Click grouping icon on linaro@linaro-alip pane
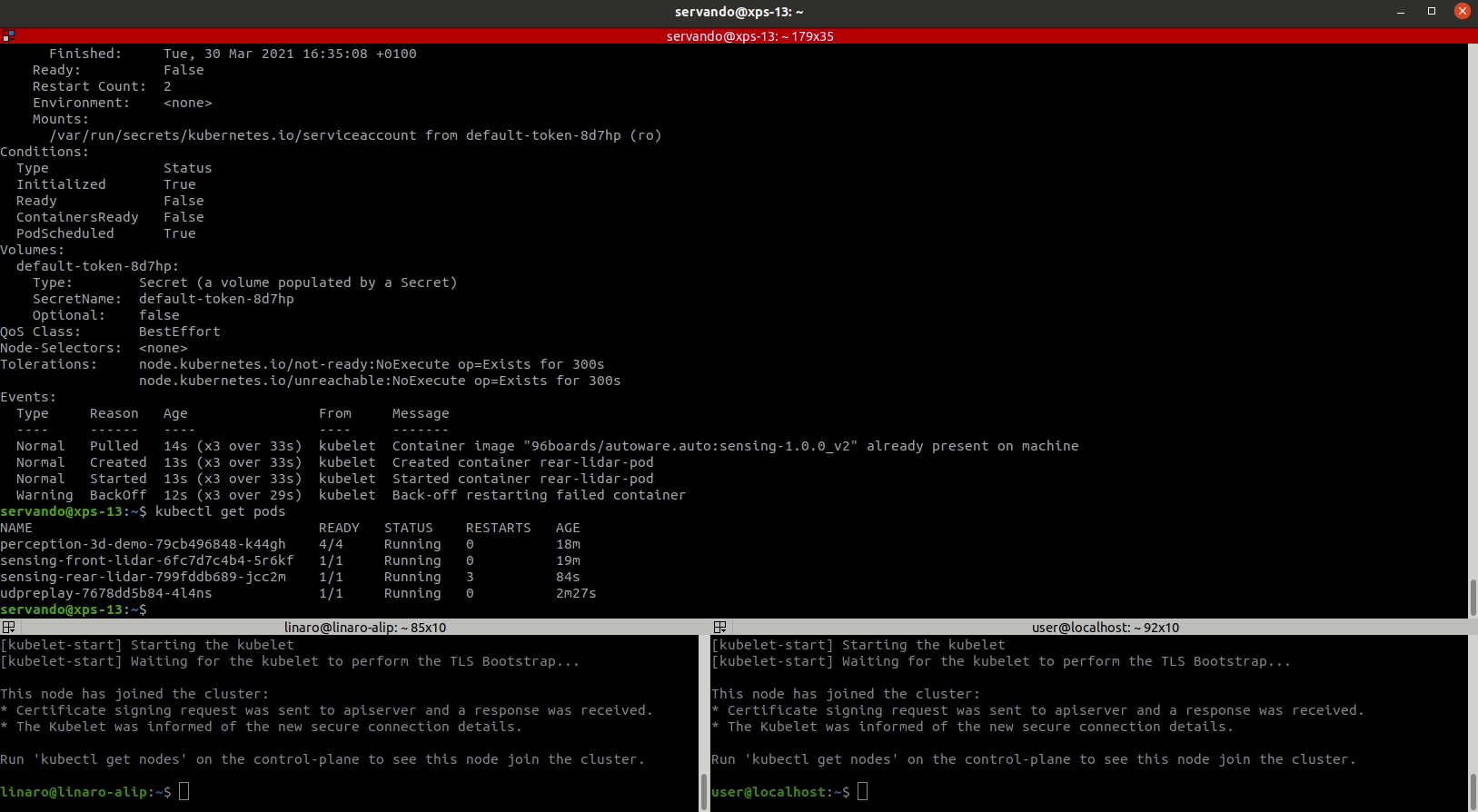Screen dimensions: 1478x812 (8, 628)
